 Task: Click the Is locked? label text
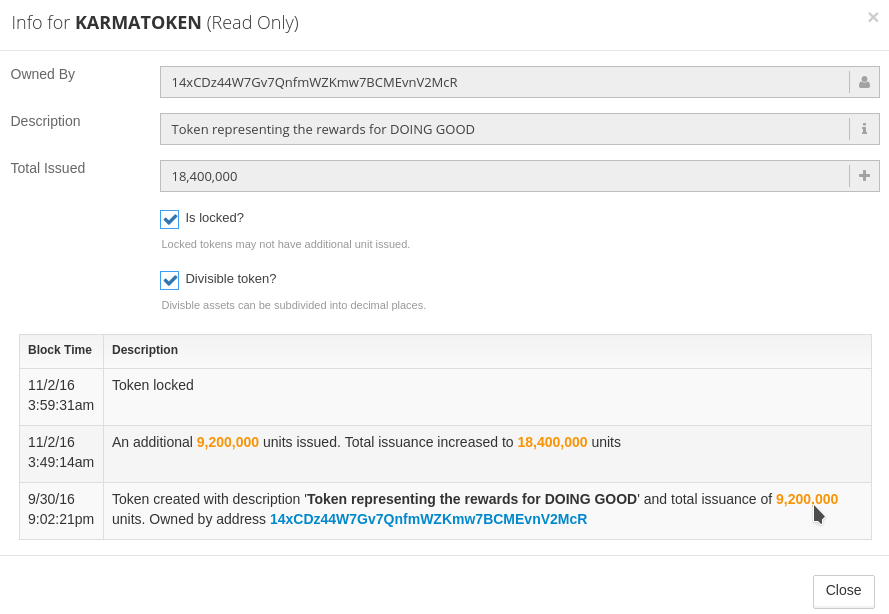click(x=214, y=218)
